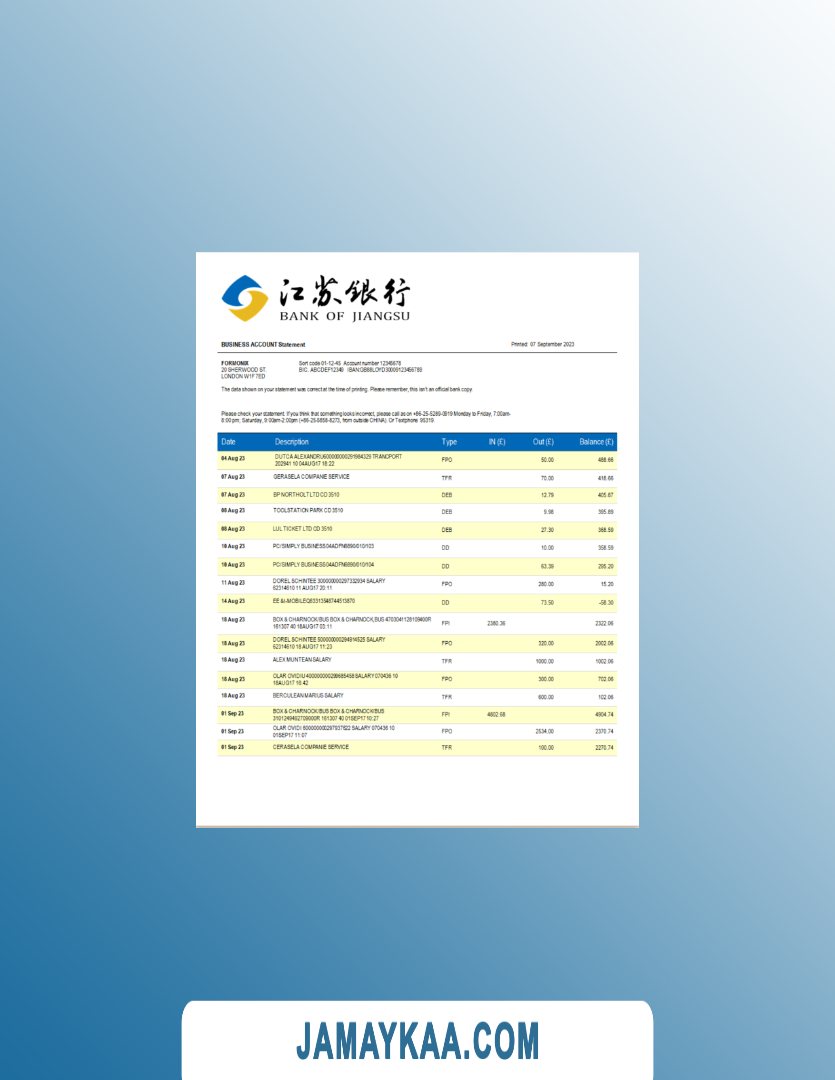Viewport: 835px width, 1080px height.
Task: Click the 'Account number 12345678' text
Action: pos(372,363)
